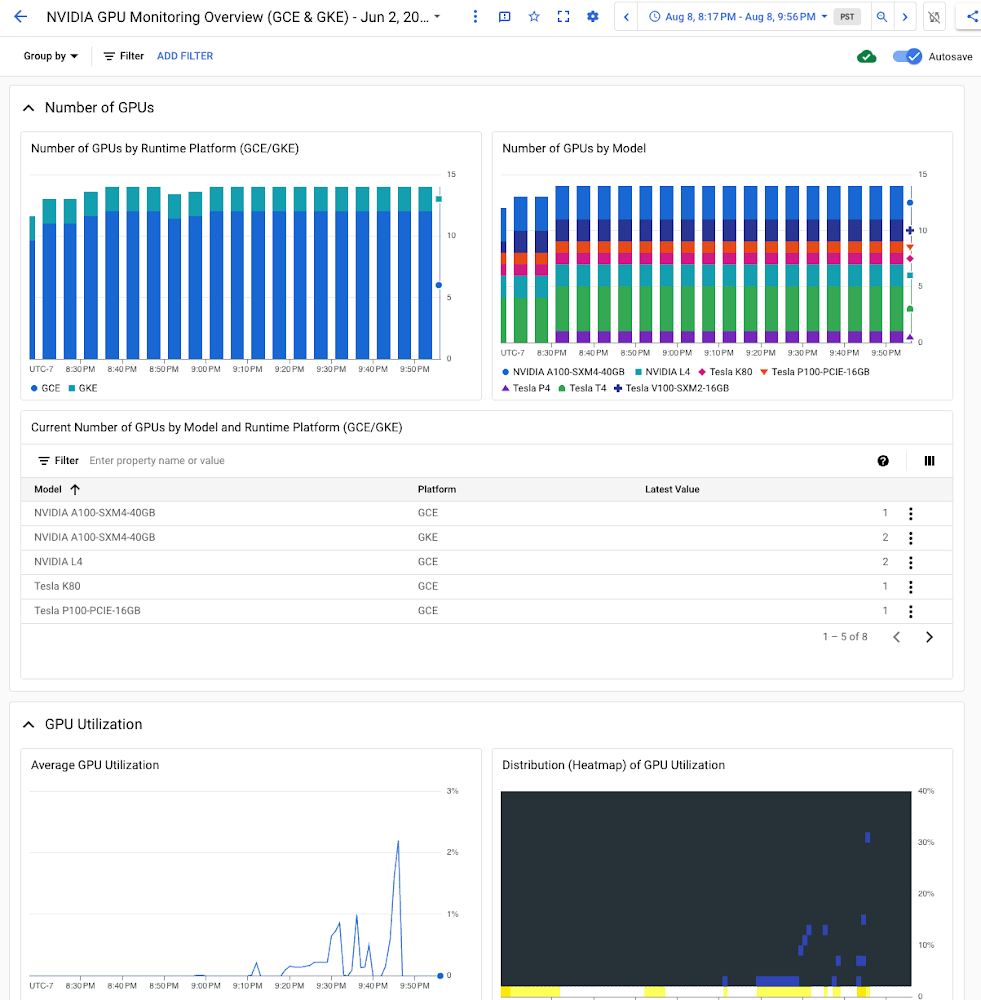Toggle NVIDIA L4 legend entry

point(662,372)
